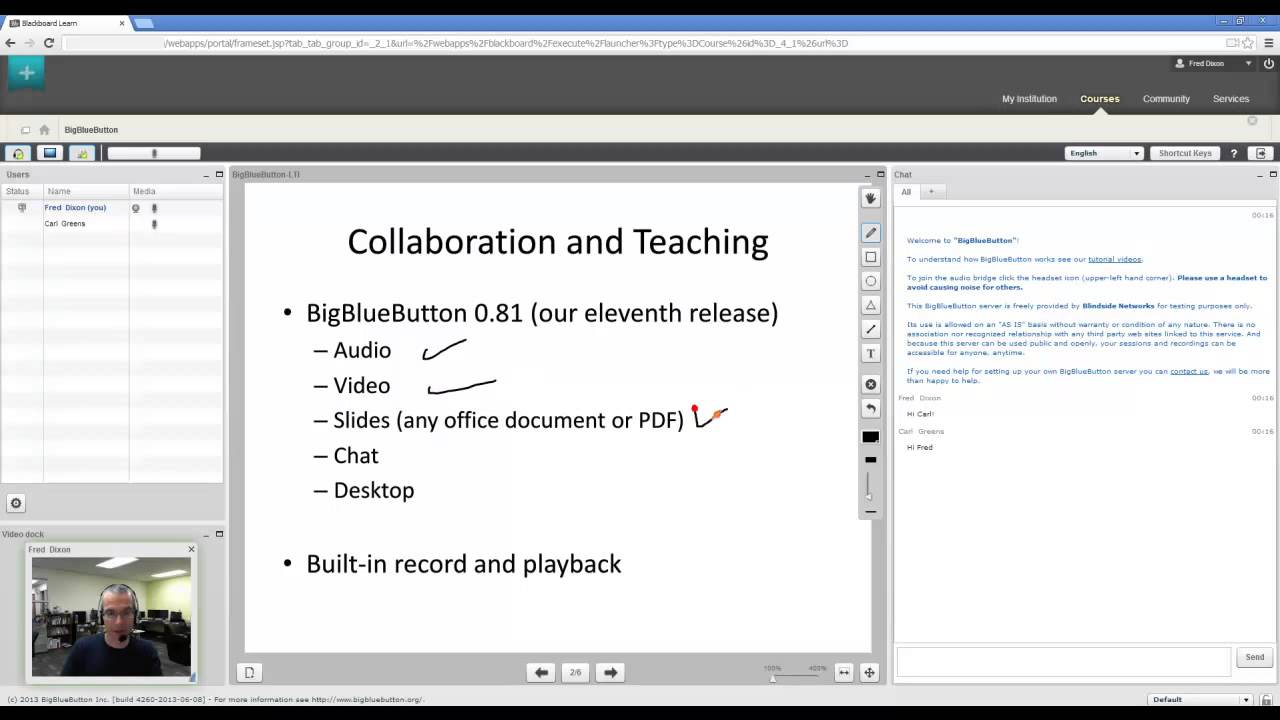1280x720 pixels.
Task: Select the Pan and Zoom hand tool
Action: pos(870,199)
